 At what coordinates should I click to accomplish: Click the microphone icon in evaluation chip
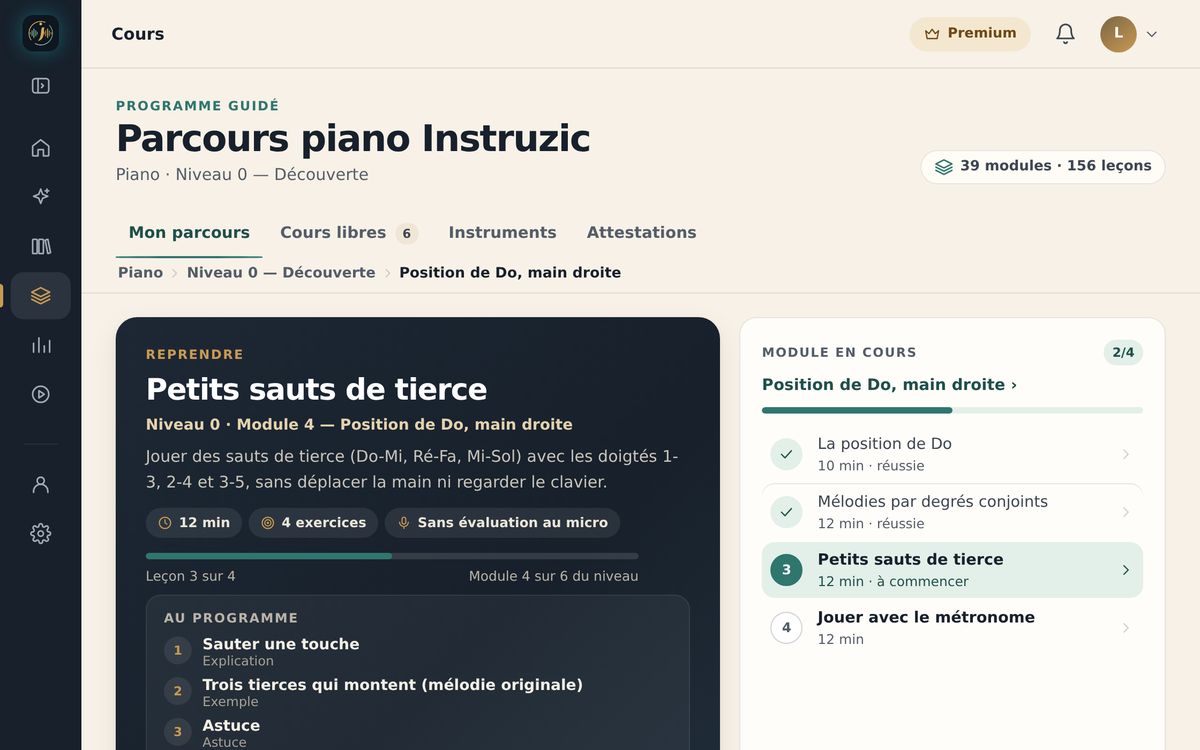[404, 523]
